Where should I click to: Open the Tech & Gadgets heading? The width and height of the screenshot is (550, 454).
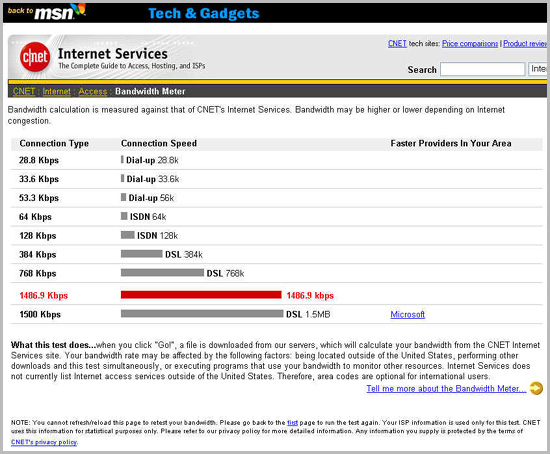click(203, 13)
